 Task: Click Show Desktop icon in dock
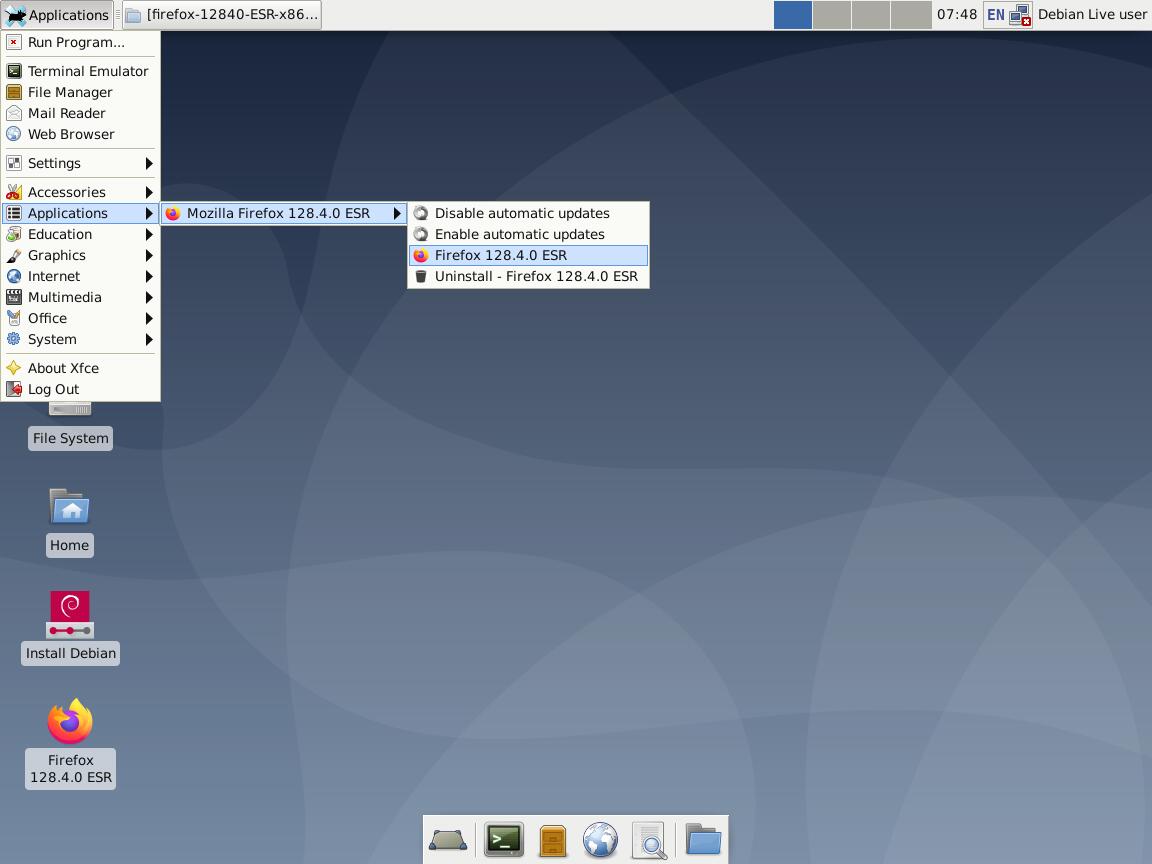(447, 840)
